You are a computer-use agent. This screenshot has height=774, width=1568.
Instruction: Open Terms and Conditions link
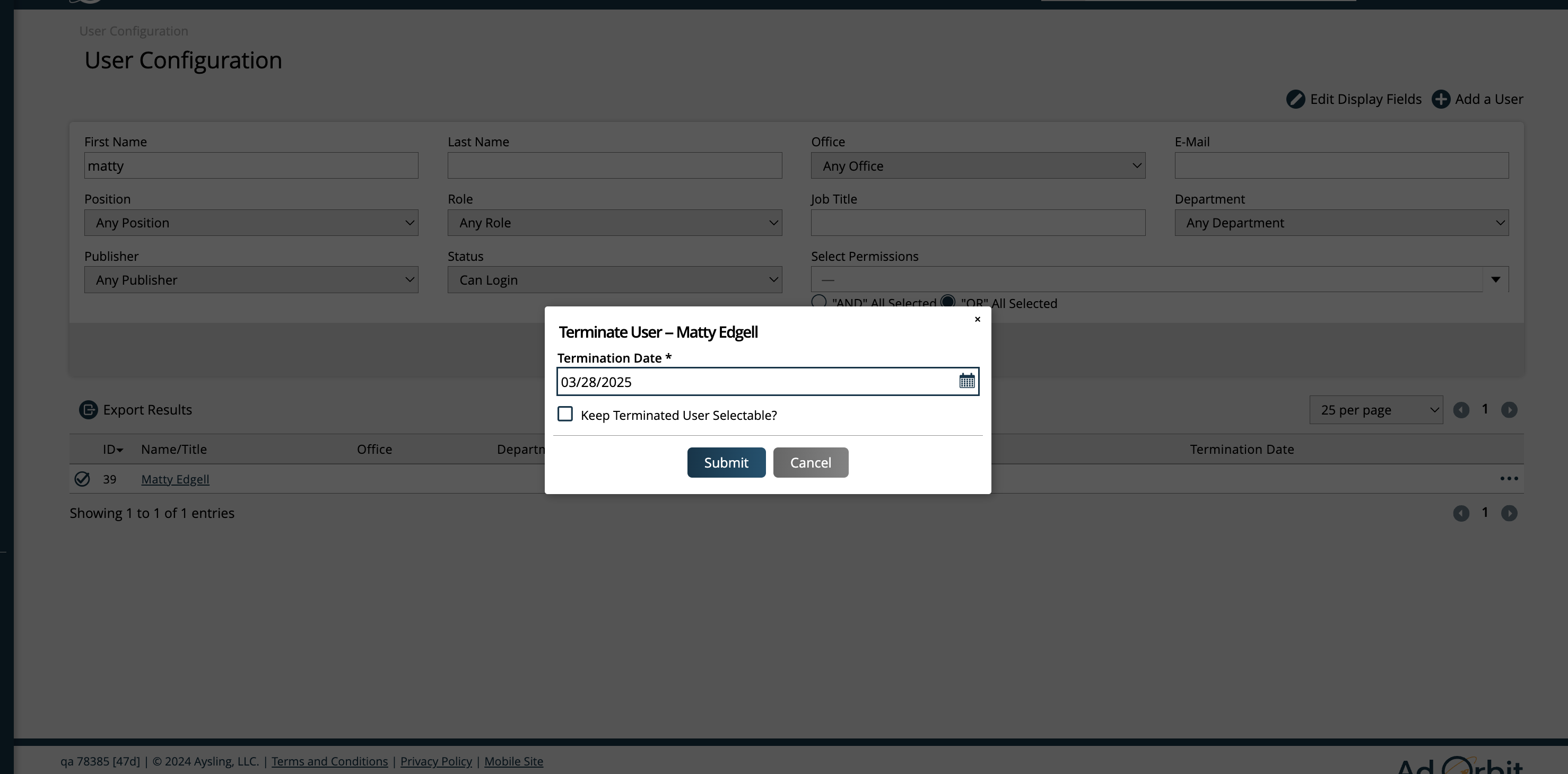point(329,761)
